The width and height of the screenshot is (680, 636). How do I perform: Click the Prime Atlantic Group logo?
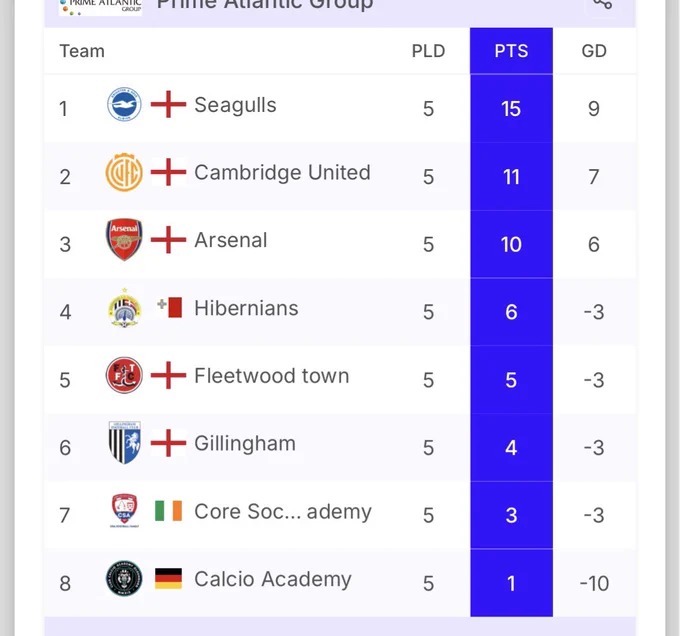tap(101, 7)
